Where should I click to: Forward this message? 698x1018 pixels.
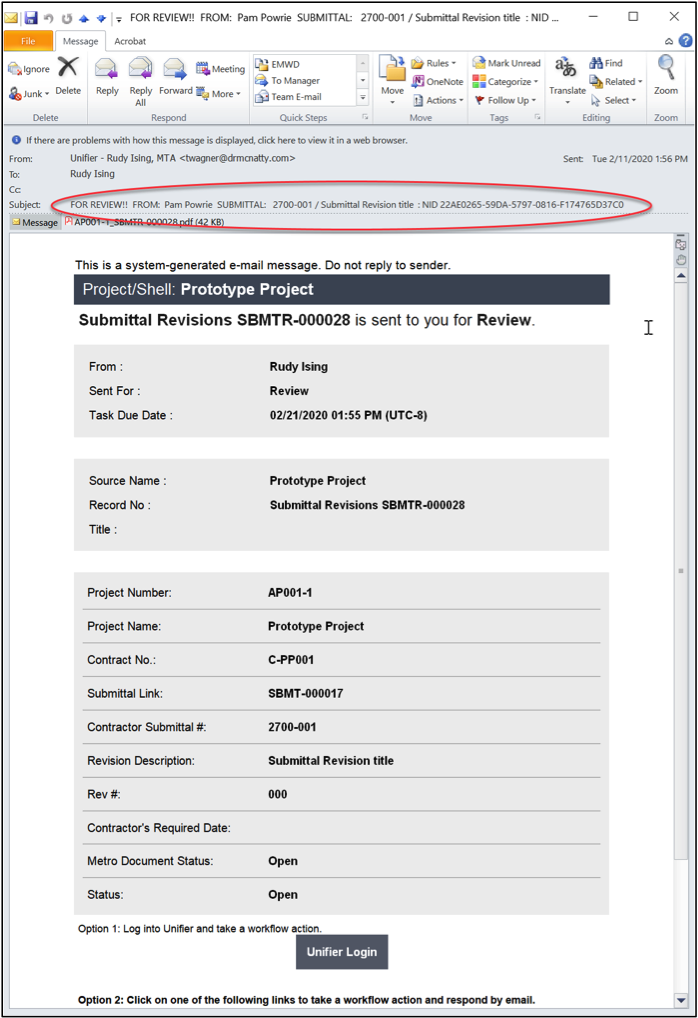click(175, 77)
